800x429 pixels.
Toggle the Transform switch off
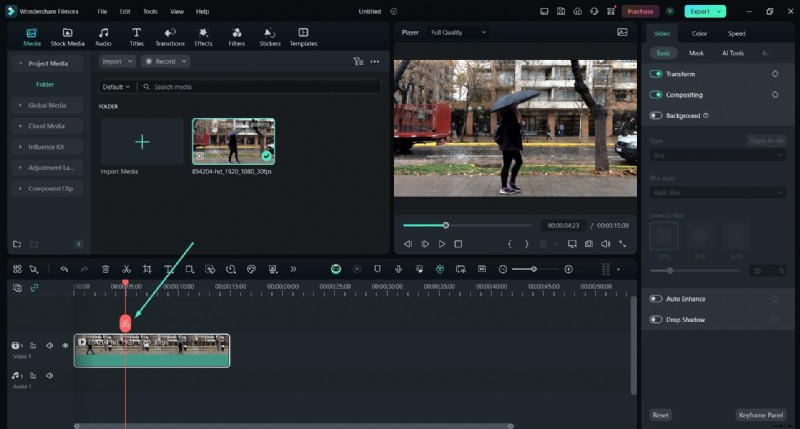657,74
